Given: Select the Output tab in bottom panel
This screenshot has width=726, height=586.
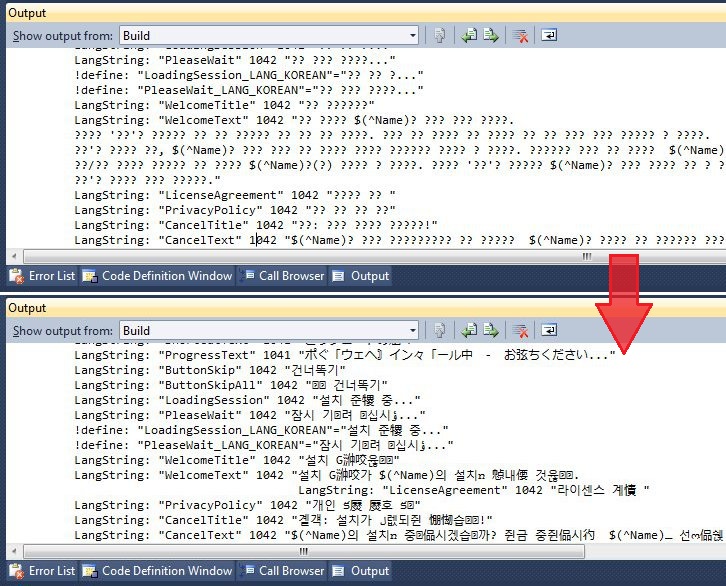Looking at the screenshot, I should point(361,571).
